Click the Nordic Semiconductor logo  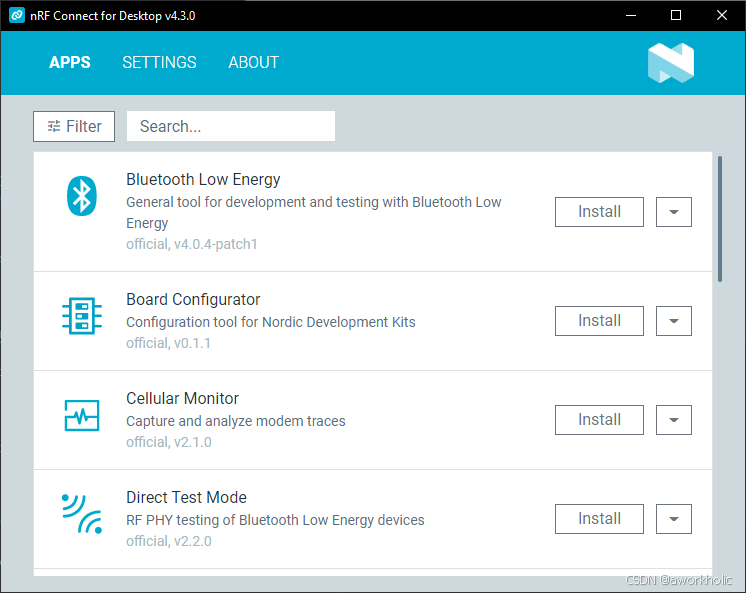tap(671, 63)
